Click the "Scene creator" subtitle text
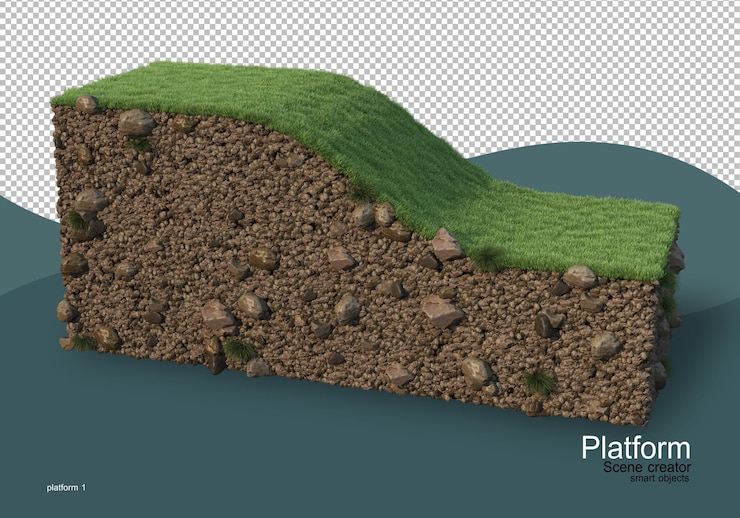740x518 pixels. pyautogui.click(x=647, y=468)
